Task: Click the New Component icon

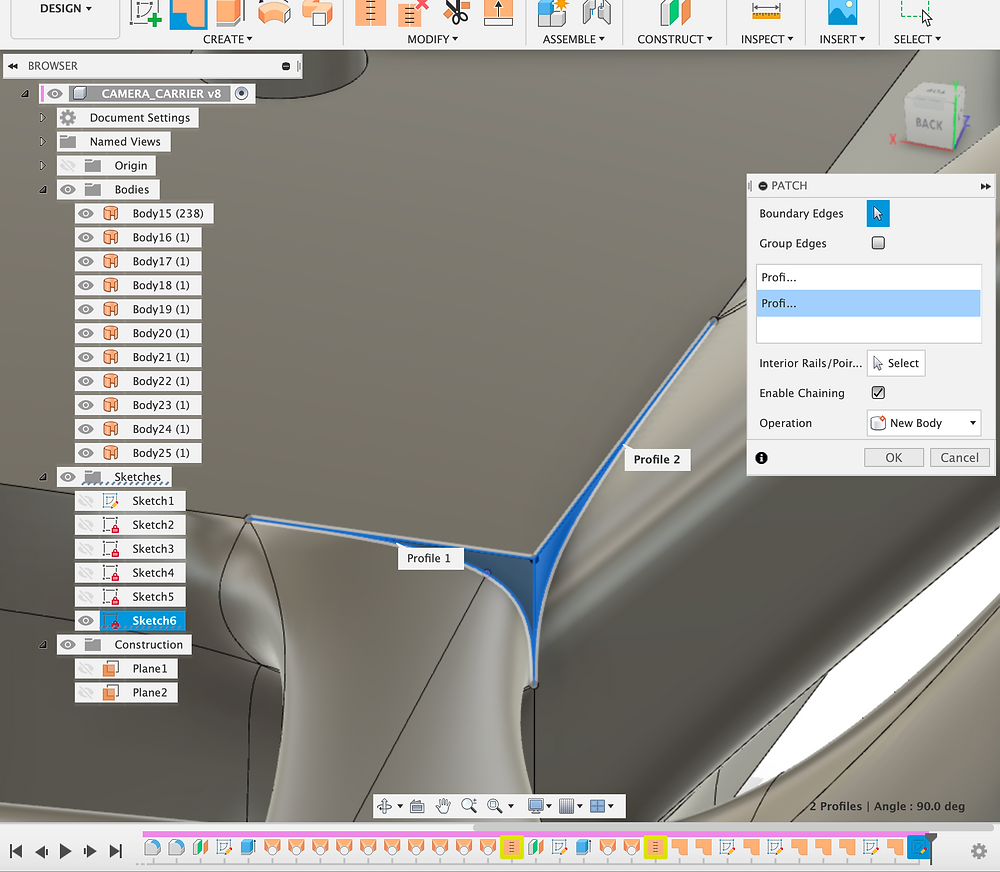Action: 553,13
